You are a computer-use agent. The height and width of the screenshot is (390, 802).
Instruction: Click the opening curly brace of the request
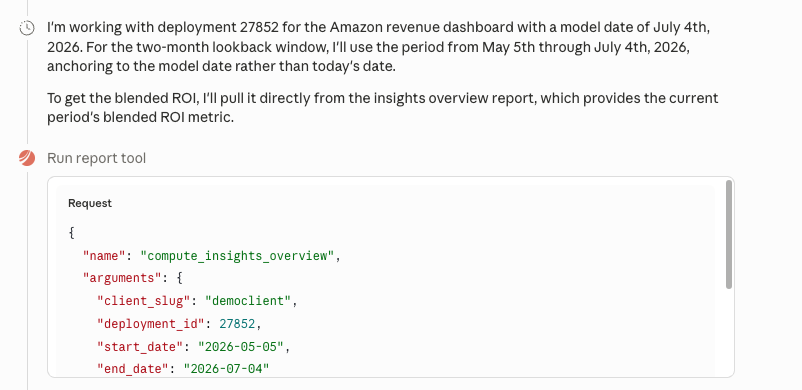coord(72,233)
